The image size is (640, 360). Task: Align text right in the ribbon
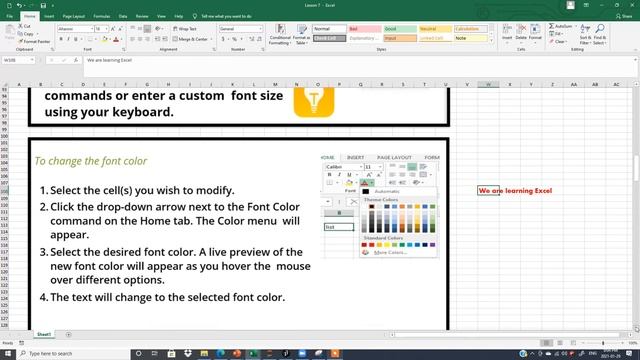pyautogui.click(x=147, y=39)
